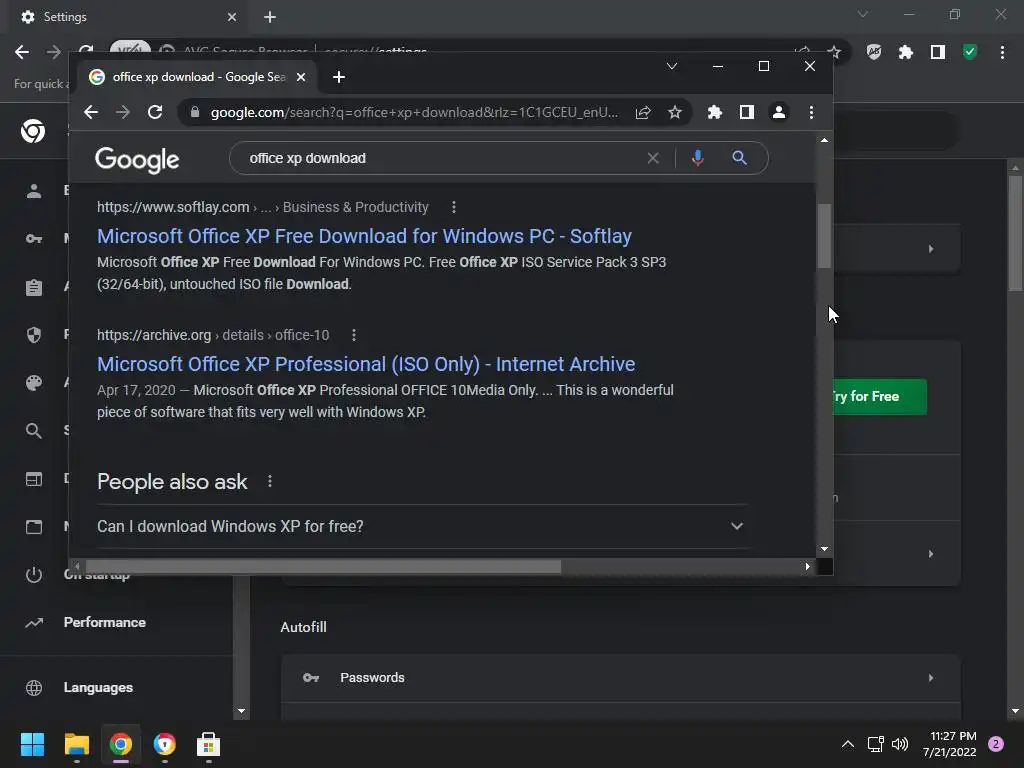Open Extensions puzzle icon in Google window
Image resolution: width=1024 pixels, height=768 pixels.
click(714, 112)
